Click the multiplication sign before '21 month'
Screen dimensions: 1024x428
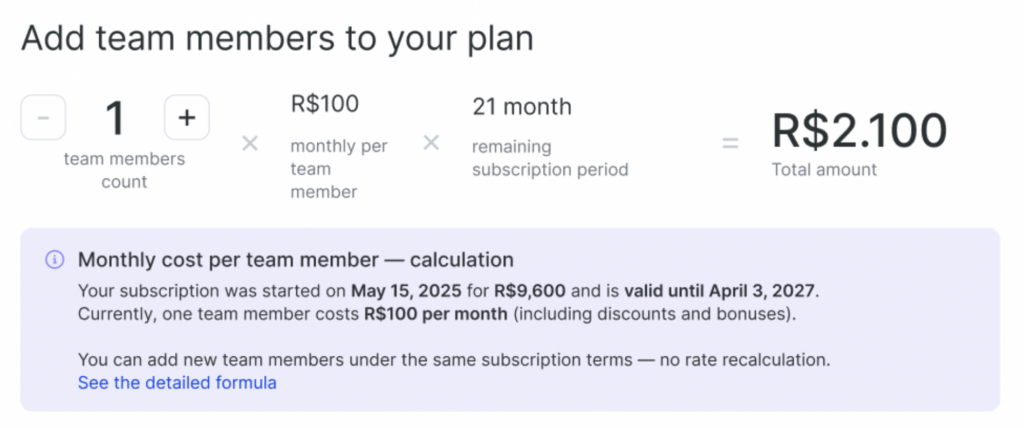(431, 144)
